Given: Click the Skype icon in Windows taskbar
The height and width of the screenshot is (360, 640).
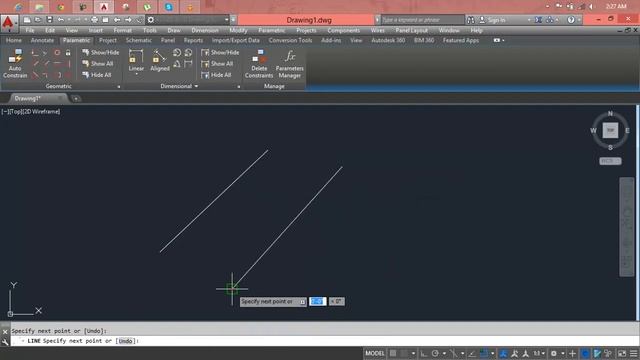Looking at the screenshot, I should [x=169, y=7].
